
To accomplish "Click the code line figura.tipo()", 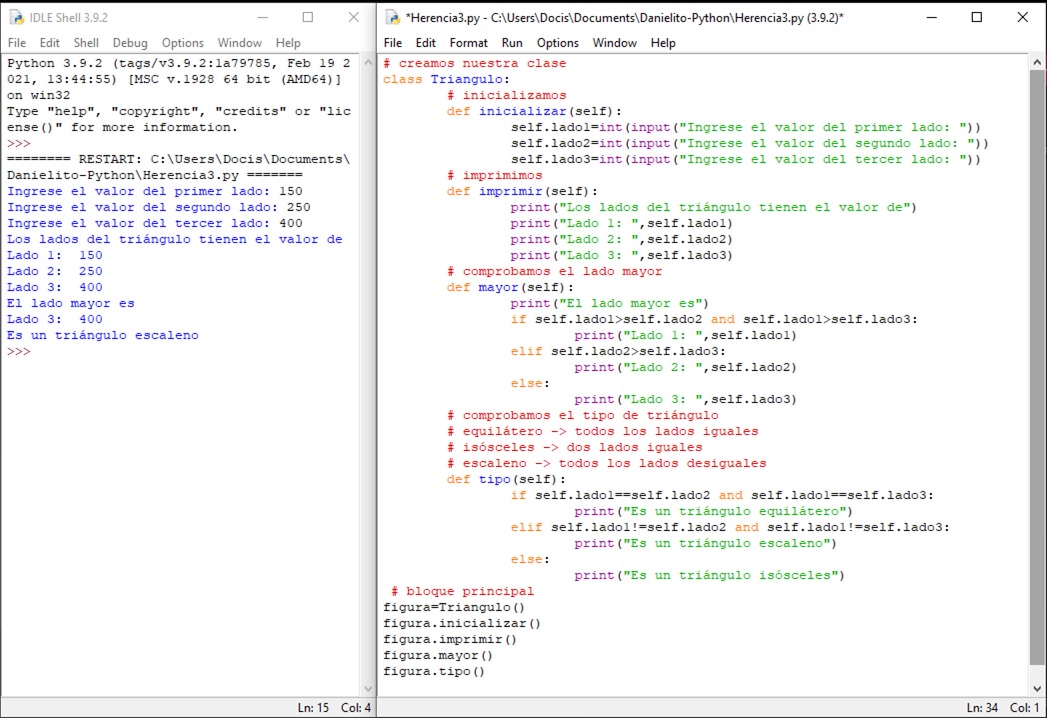I will tap(434, 672).
